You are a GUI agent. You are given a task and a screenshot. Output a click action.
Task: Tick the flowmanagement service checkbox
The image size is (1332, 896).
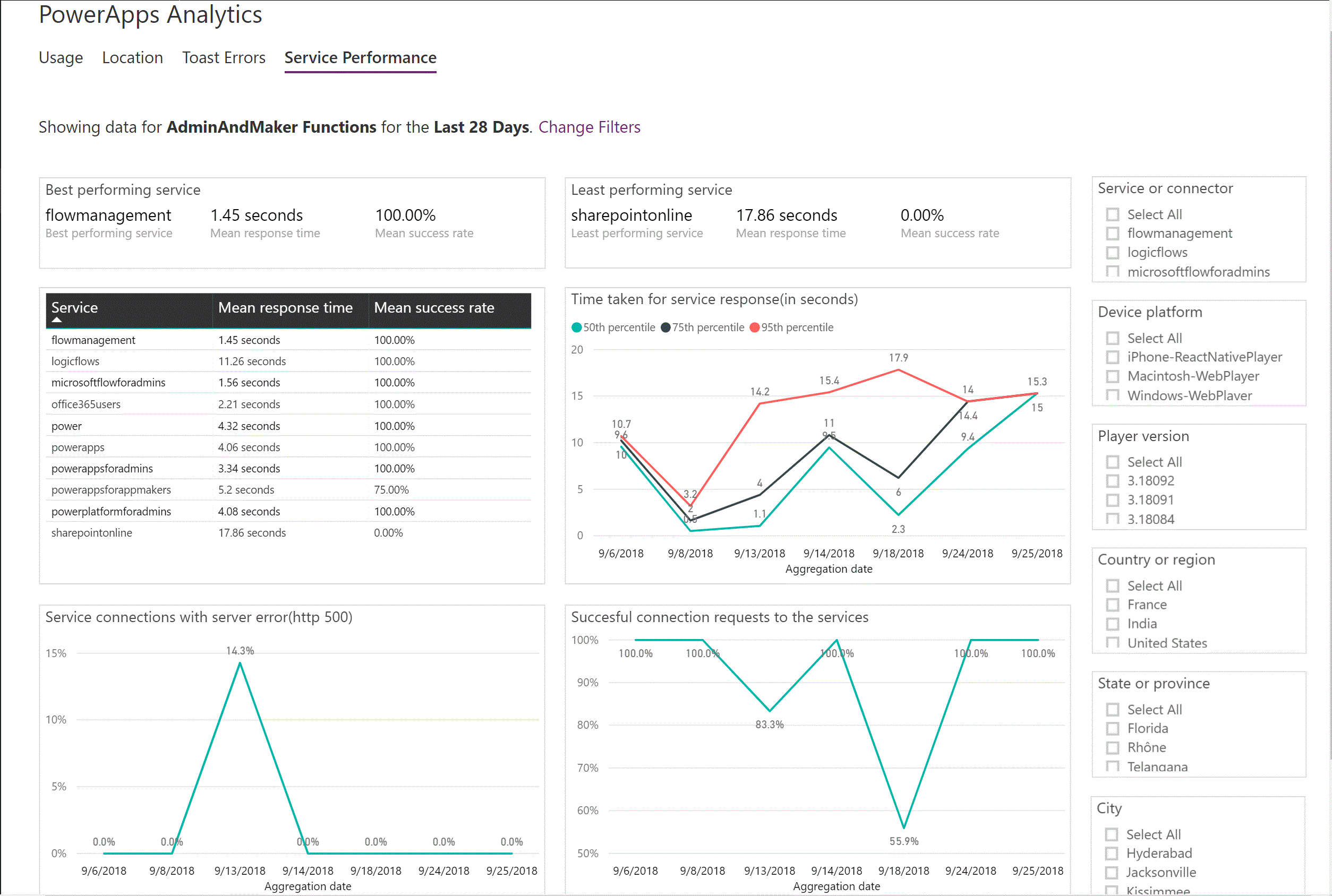(1112, 234)
